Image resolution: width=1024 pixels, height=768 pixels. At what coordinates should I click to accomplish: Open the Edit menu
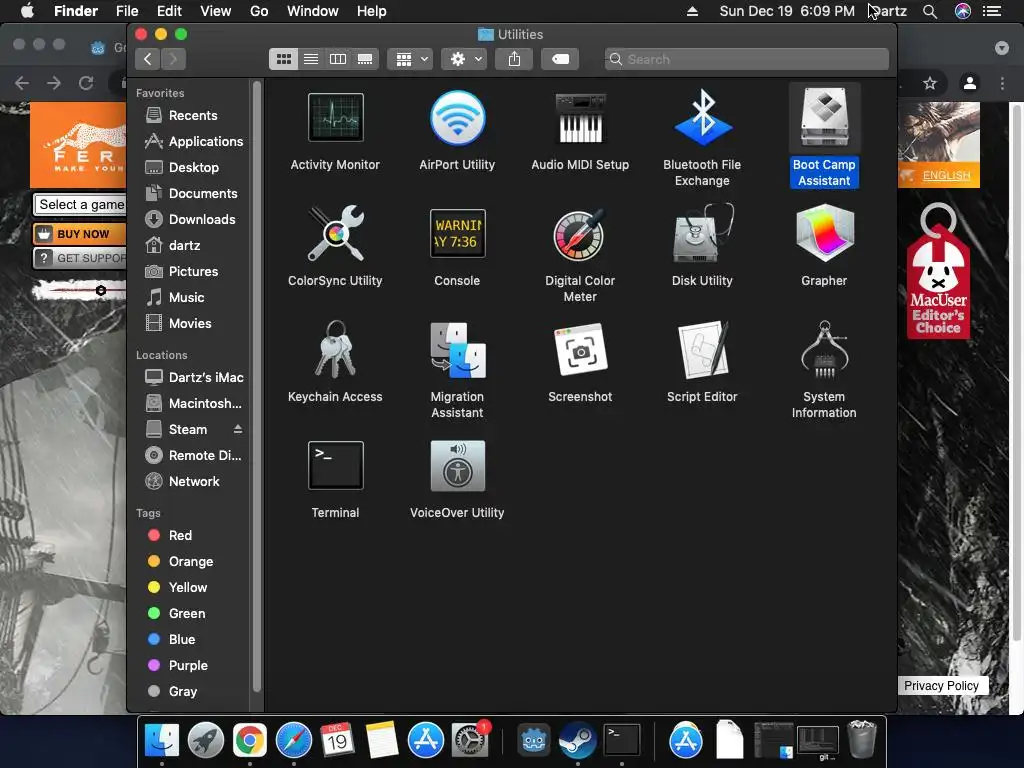pos(169,11)
